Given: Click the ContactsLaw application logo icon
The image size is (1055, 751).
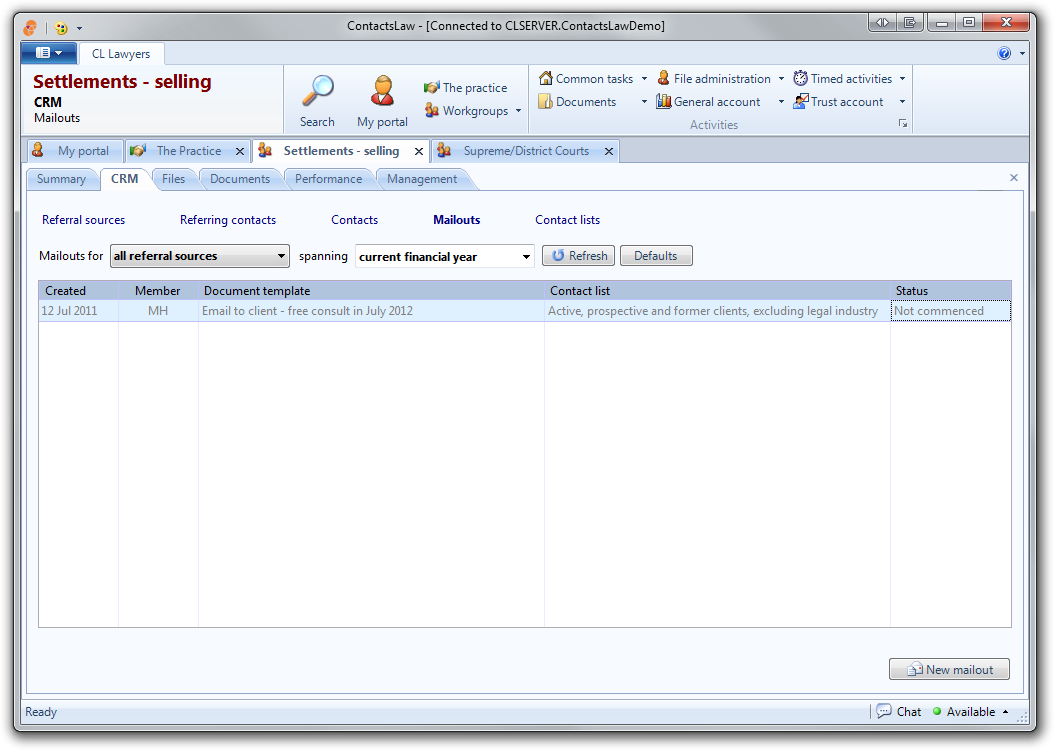Looking at the screenshot, I should tap(31, 28).
